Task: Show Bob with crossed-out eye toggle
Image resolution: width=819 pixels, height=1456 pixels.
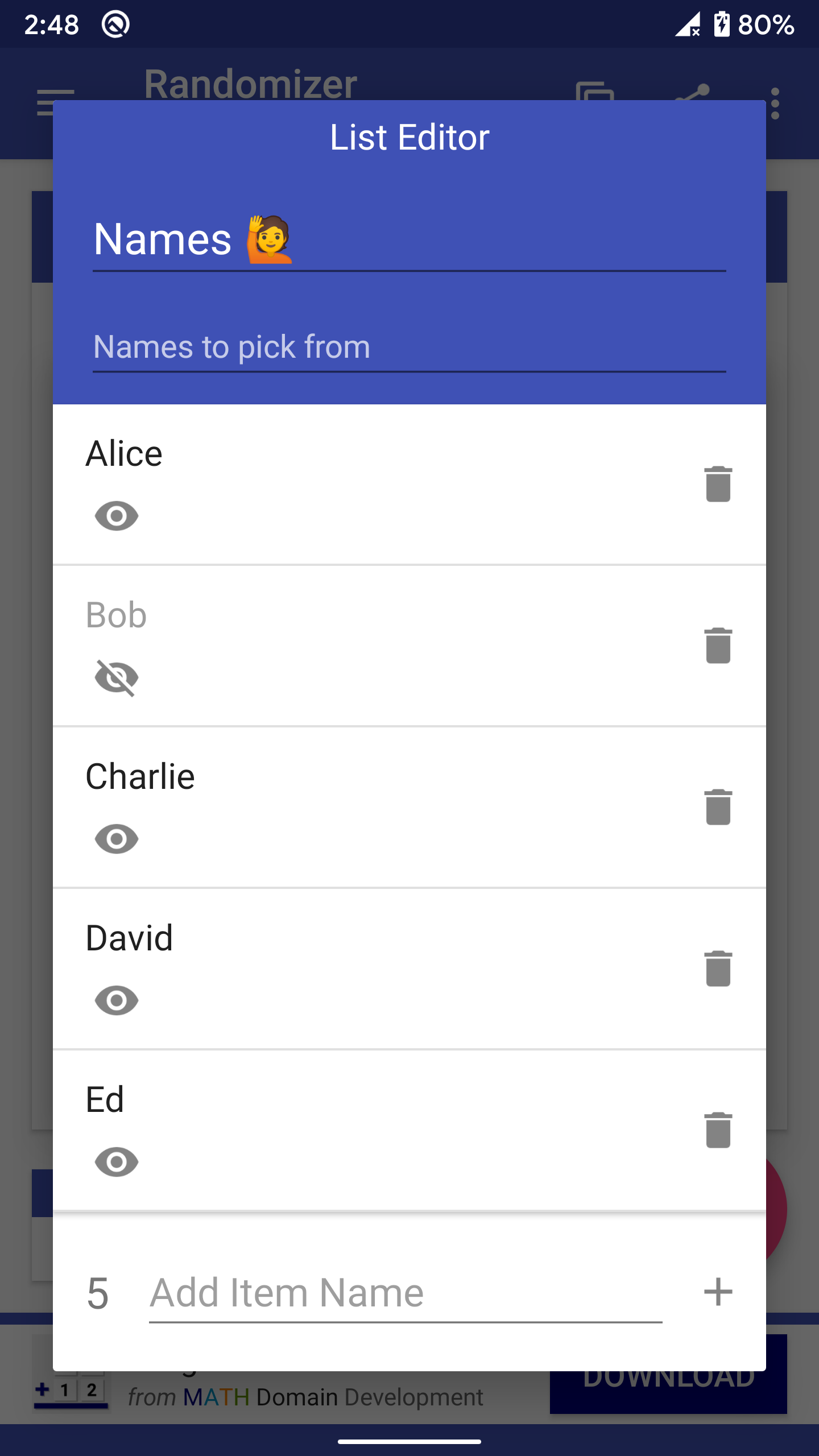Action: [117, 677]
